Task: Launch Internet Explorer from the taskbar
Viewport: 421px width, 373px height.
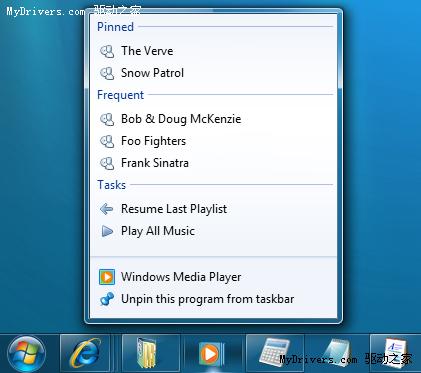Action: point(85,354)
